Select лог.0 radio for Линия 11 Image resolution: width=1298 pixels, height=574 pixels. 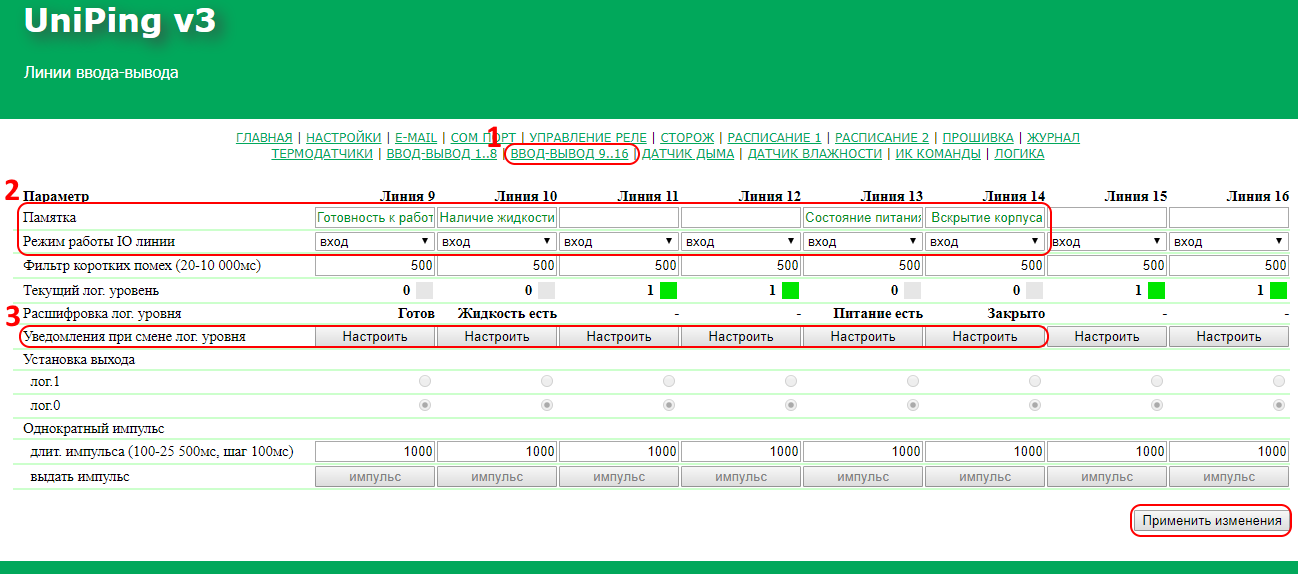669,406
